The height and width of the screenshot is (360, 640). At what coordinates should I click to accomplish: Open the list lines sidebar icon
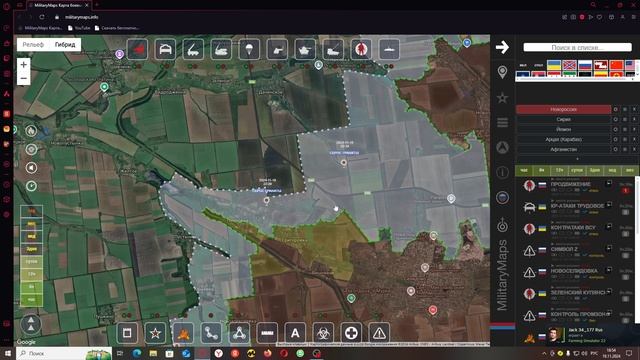point(502,122)
